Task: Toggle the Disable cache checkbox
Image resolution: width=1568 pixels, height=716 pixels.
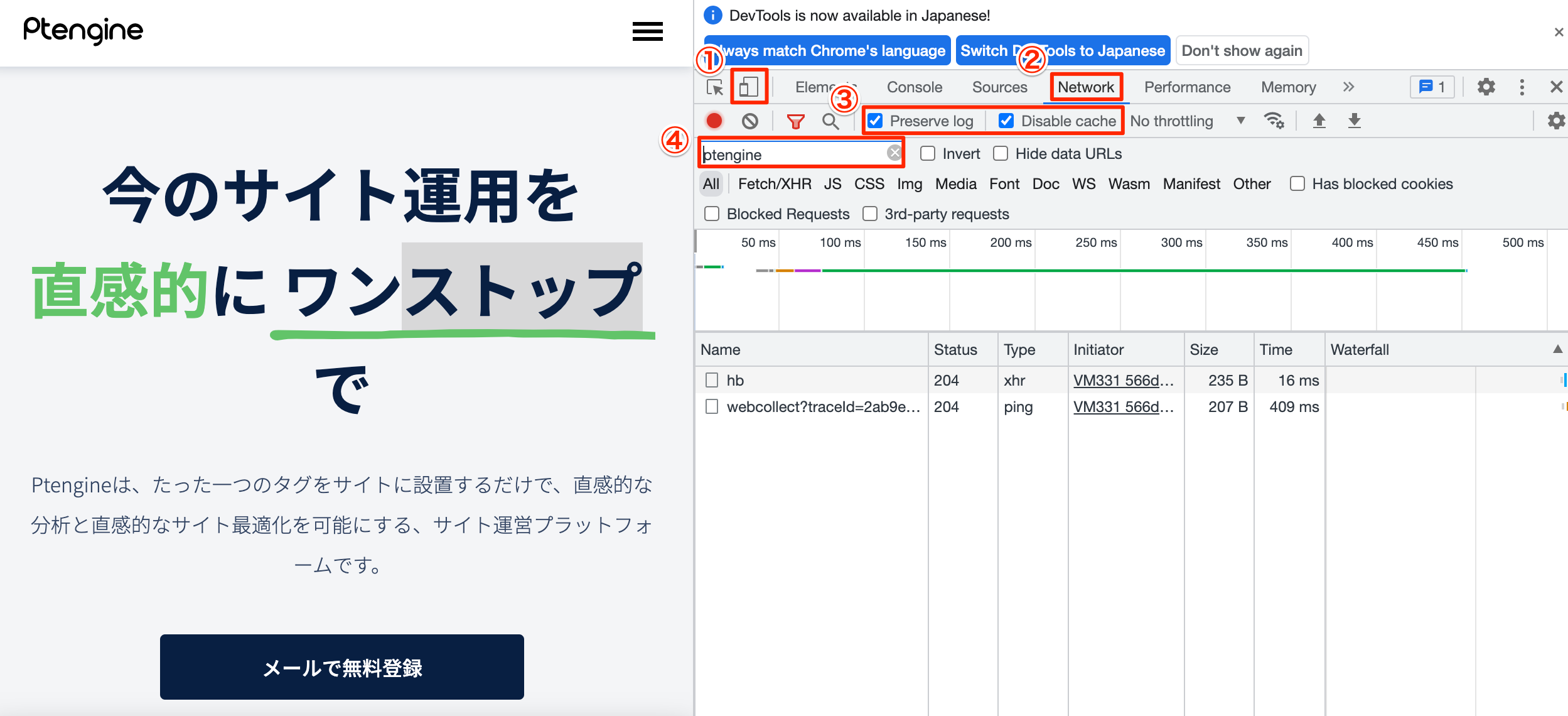Action: click(x=1006, y=121)
